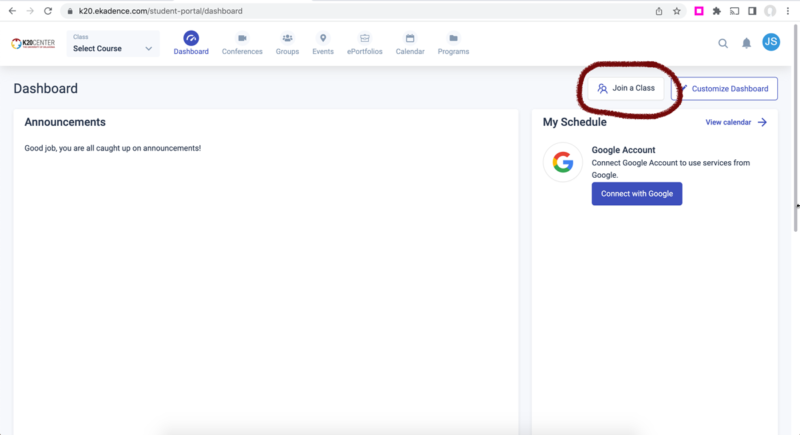Open notifications bell

(x=746, y=43)
